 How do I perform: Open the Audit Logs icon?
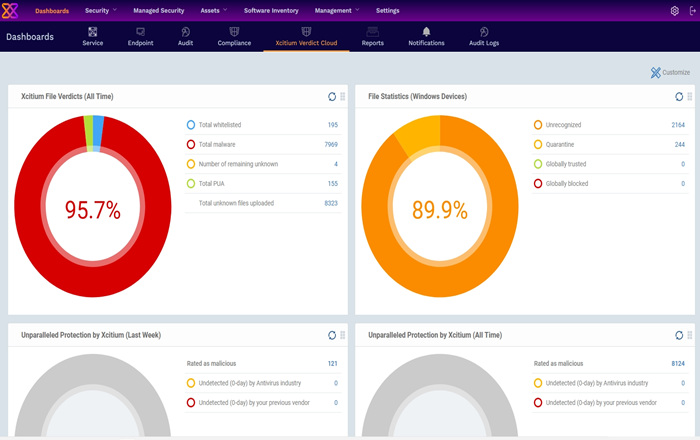(x=484, y=32)
